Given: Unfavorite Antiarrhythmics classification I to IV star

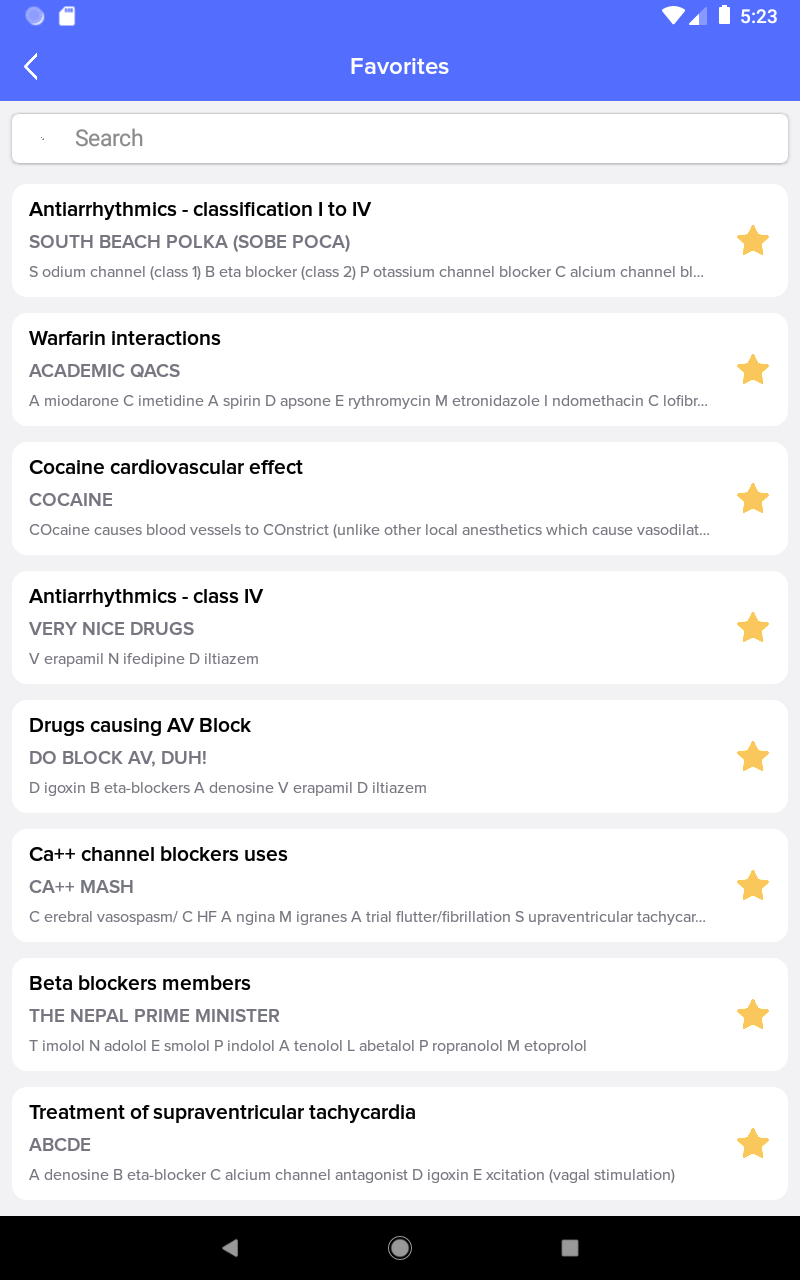Looking at the screenshot, I should [x=752, y=240].
